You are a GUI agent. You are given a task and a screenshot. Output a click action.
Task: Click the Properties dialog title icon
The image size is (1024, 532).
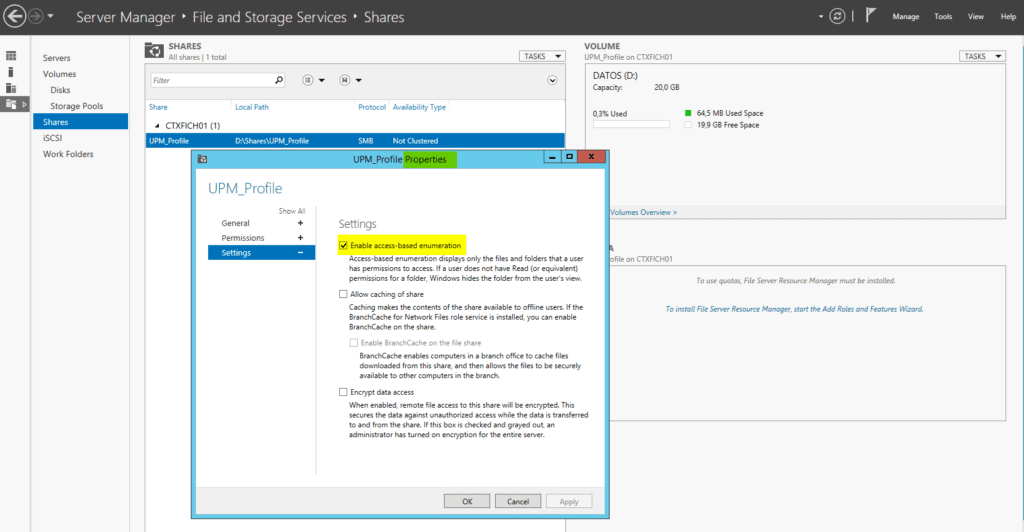pos(202,159)
